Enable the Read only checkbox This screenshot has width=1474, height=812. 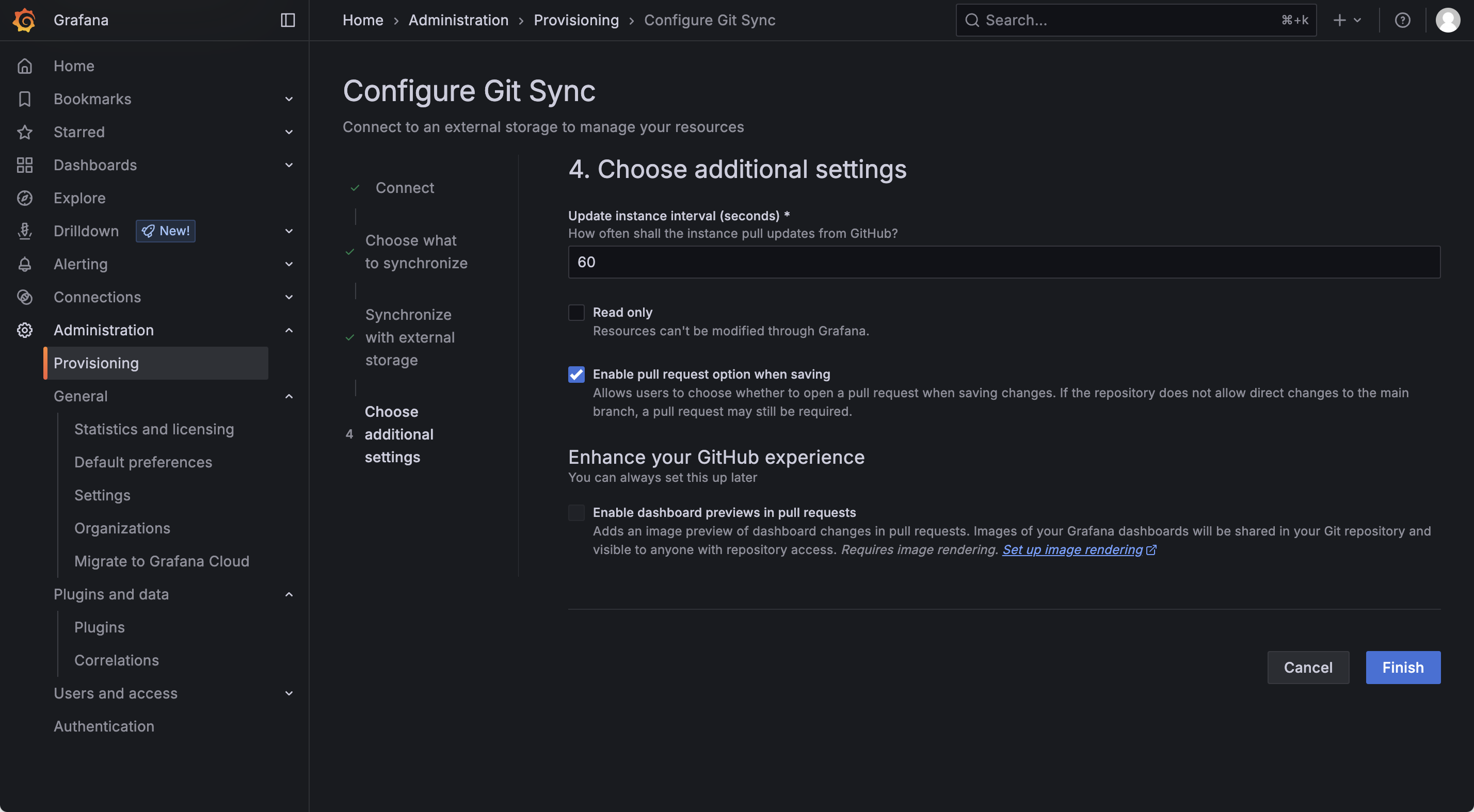click(576, 312)
